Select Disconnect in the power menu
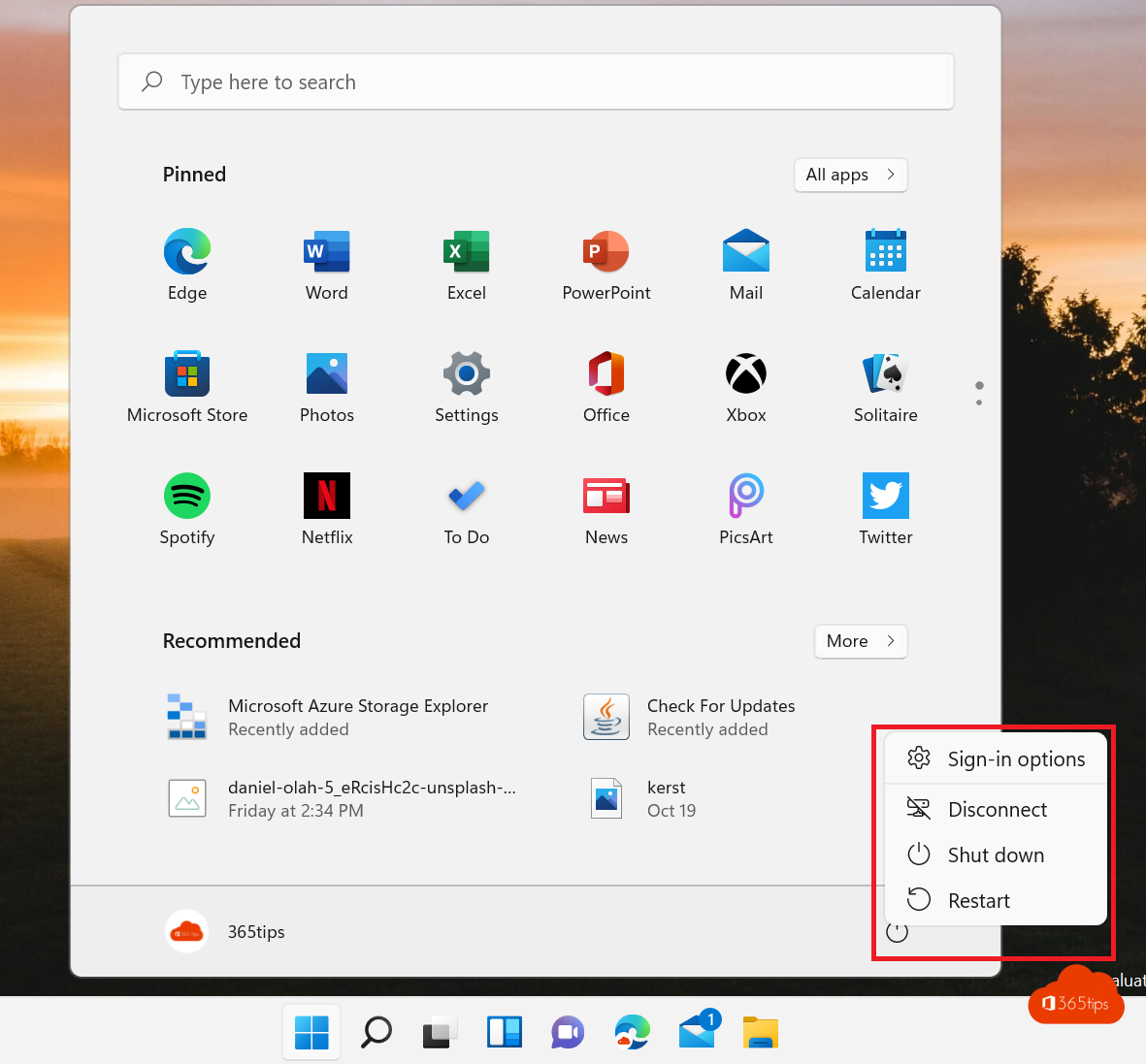Image resolution: width=1146 pixels, height=1064 pixels. [x=996, y=809]
